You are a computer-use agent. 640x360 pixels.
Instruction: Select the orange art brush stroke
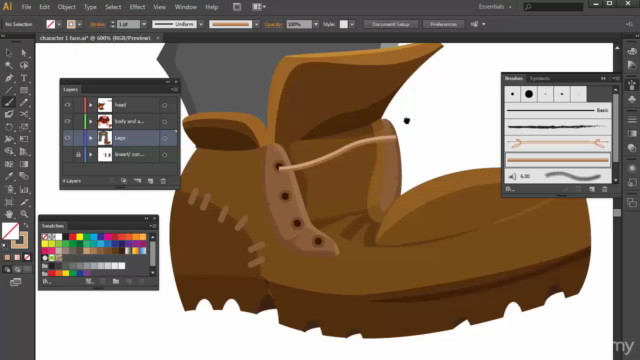pos(558,160)
